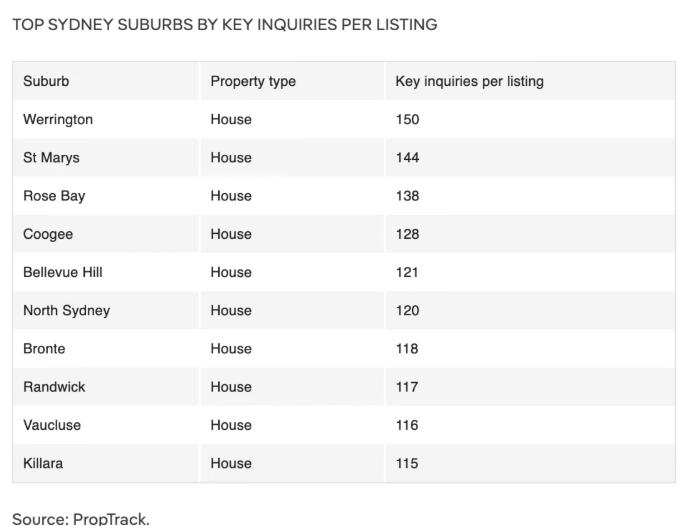Image resolution: width=685 pixels, height=526 pixels.
Task: Select the Property type column header
Action: [x=253, y=81]
